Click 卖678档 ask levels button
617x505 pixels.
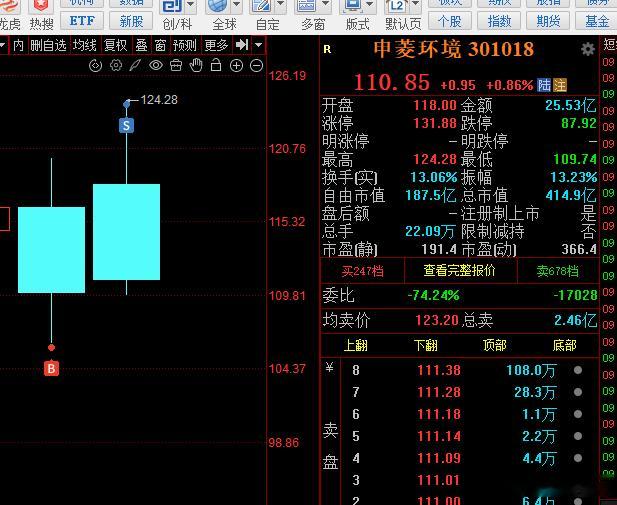click(558, 271)
